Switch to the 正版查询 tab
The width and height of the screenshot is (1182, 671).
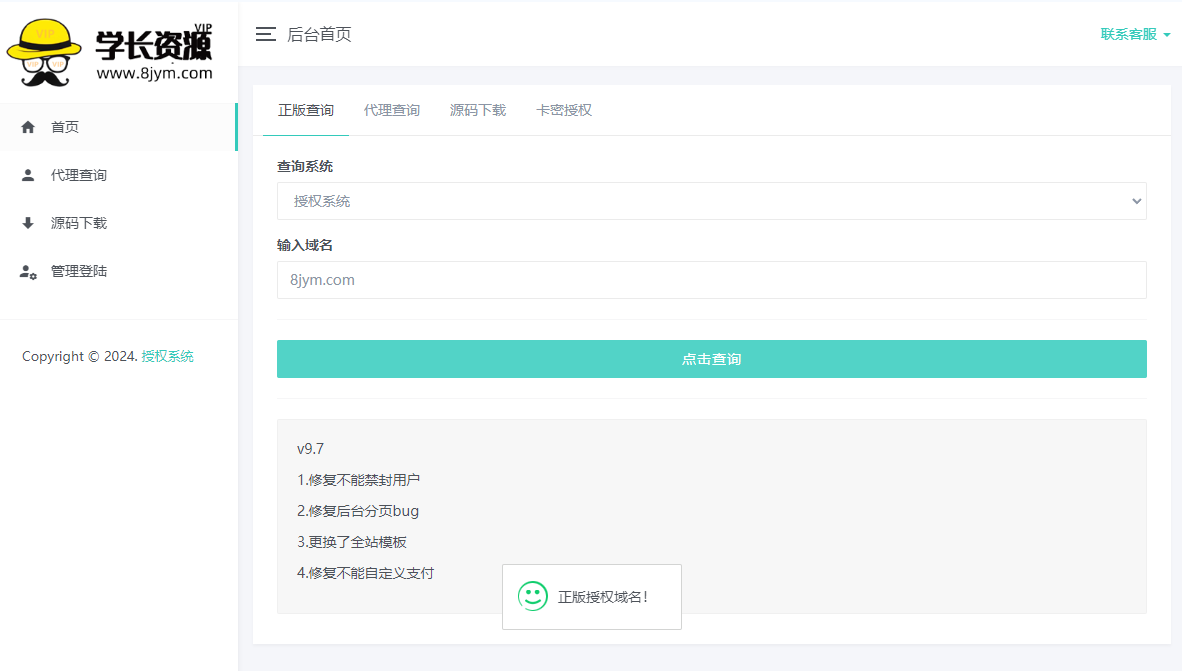pos(306,110)
